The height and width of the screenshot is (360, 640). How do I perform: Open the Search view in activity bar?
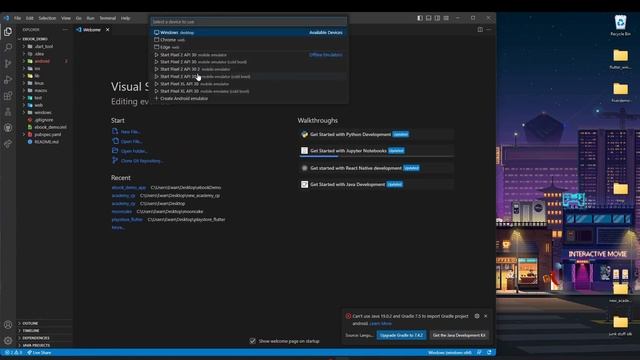(8, 47)
